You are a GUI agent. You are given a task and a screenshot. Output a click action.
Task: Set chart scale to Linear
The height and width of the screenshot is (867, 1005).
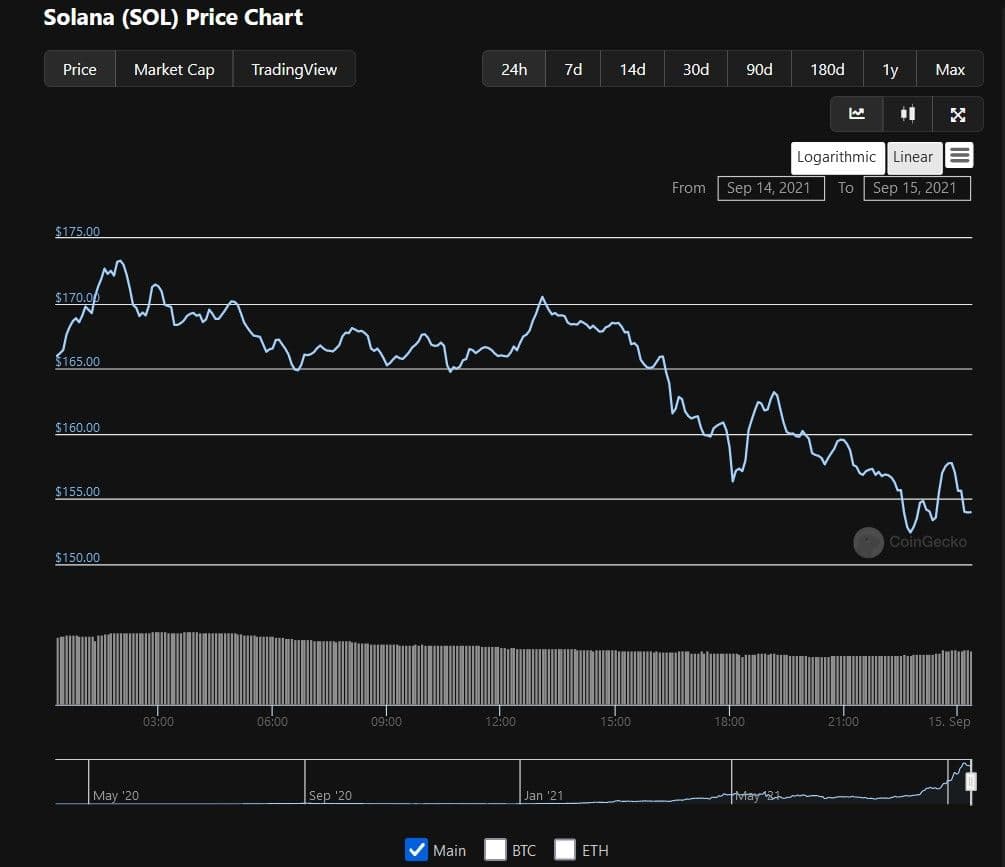coord(913,157)
